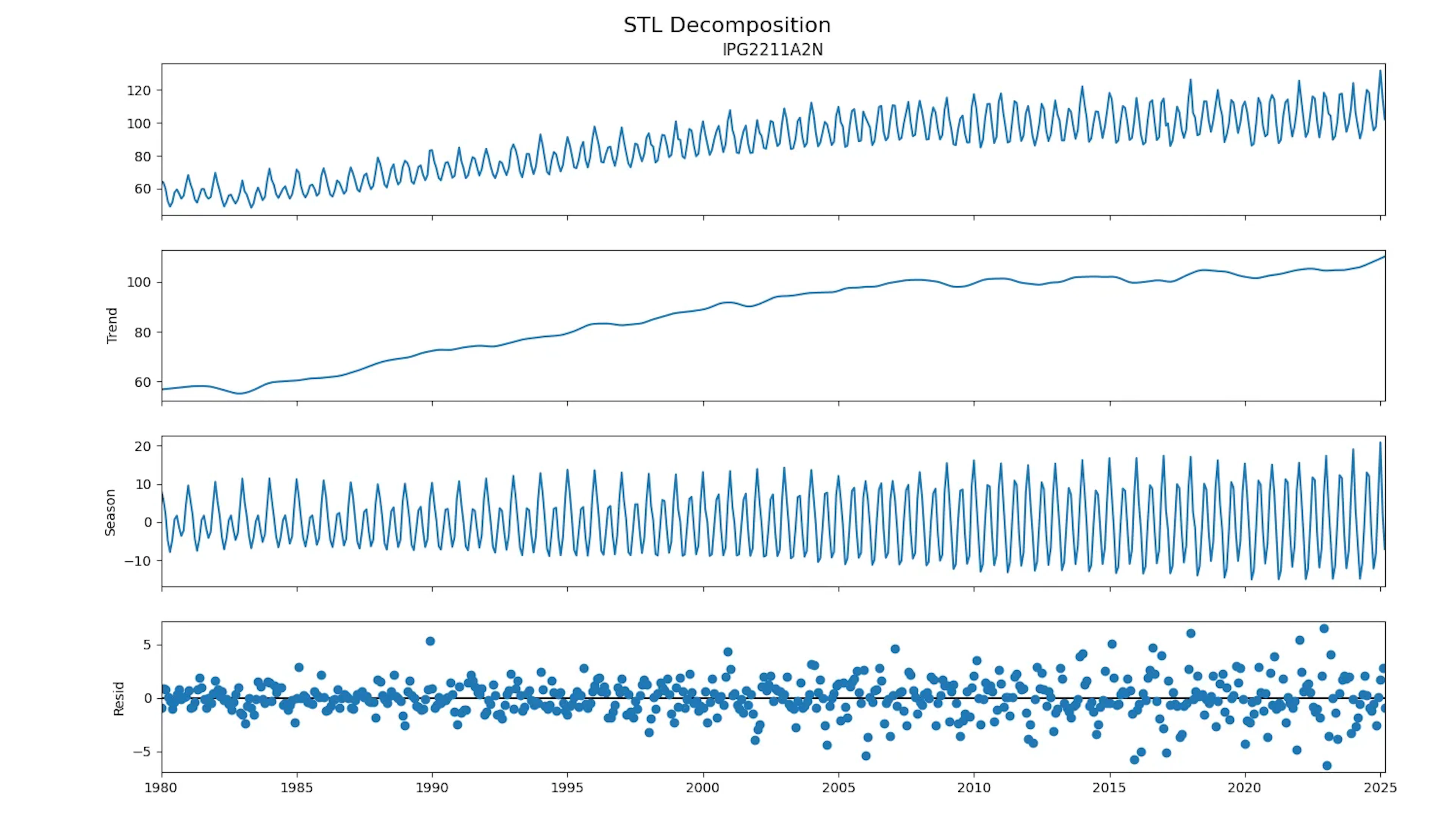This screenshot has width=1455, height=840.
Task: Click the STL Decomposition title
Action: [727, 24]
